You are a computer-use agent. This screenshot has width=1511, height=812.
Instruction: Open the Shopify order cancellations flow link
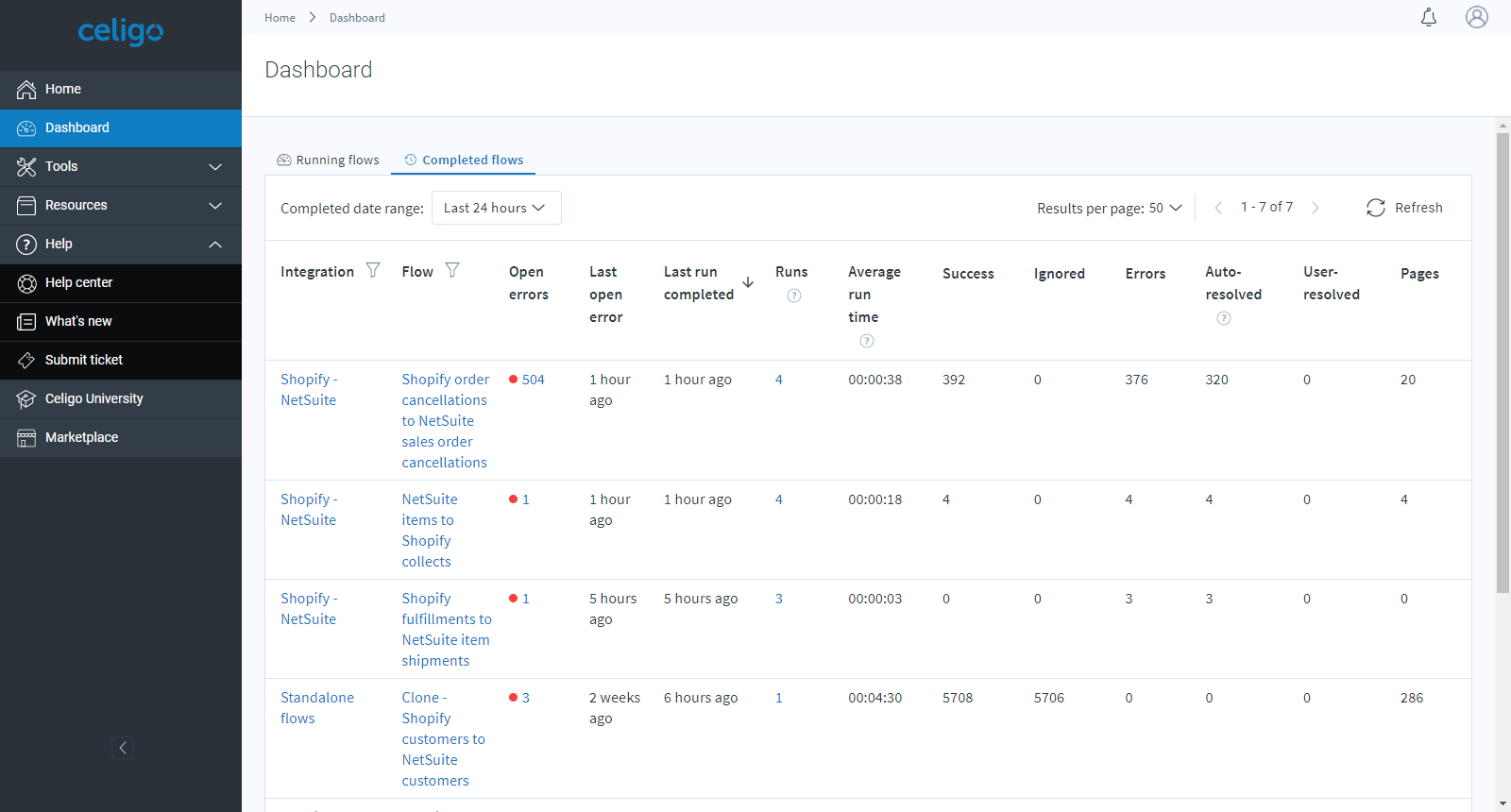click(446, 421)
